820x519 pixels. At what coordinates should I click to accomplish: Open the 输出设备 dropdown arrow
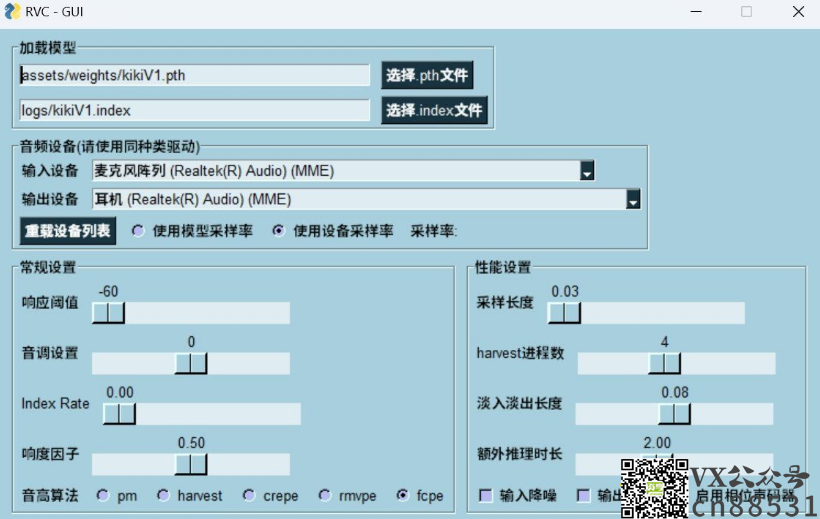[x=633, y=199]
